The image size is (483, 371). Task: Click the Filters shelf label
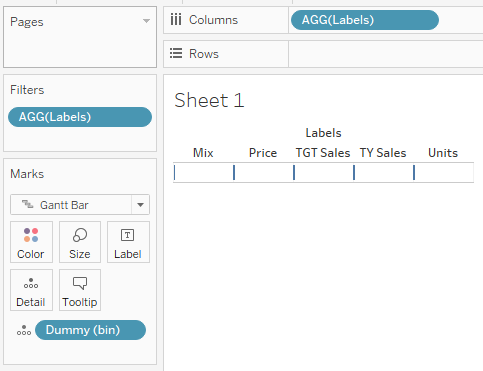27,90
